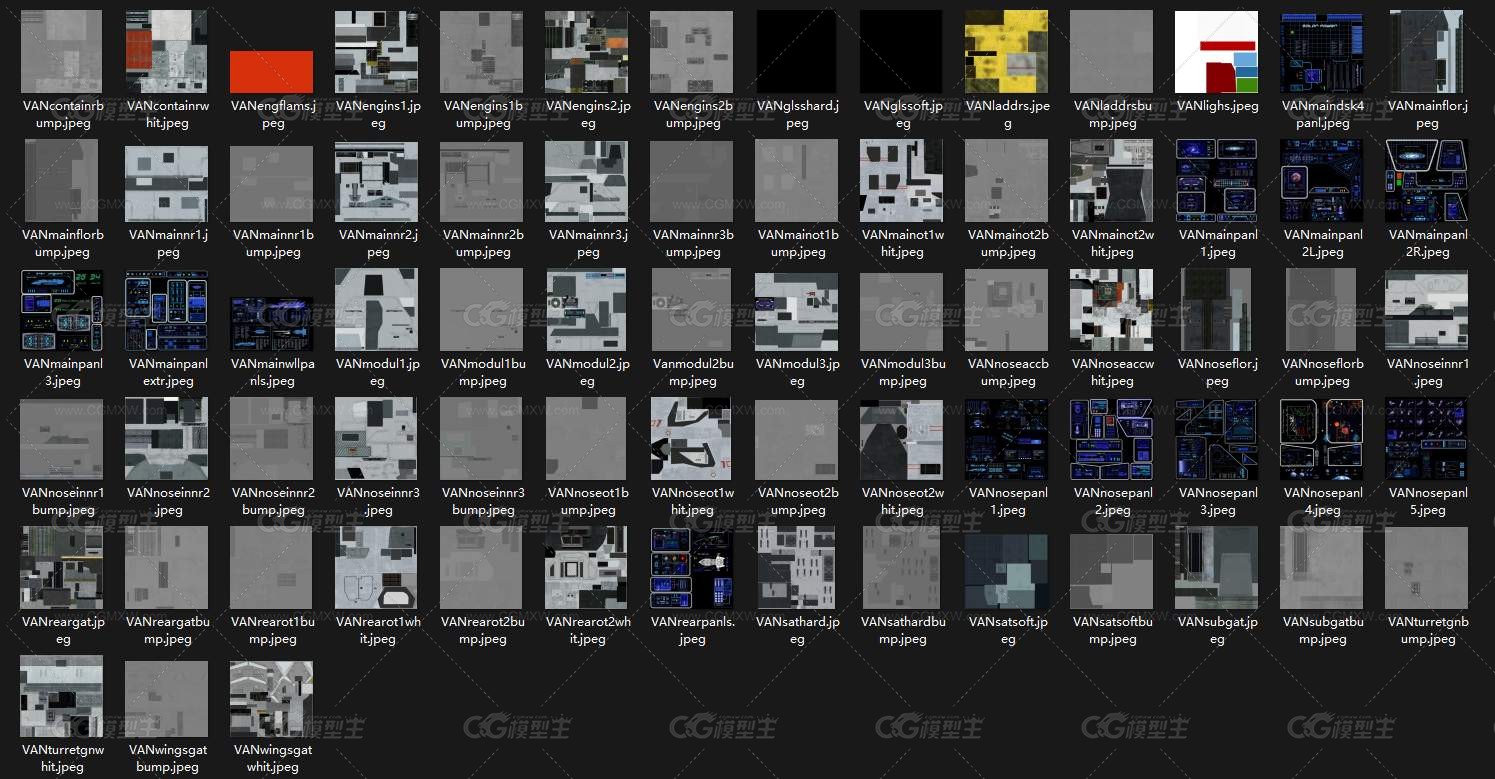
Task: Click the filename label VANnoseflorbump.jpeg
Action: pos(1322,372)
